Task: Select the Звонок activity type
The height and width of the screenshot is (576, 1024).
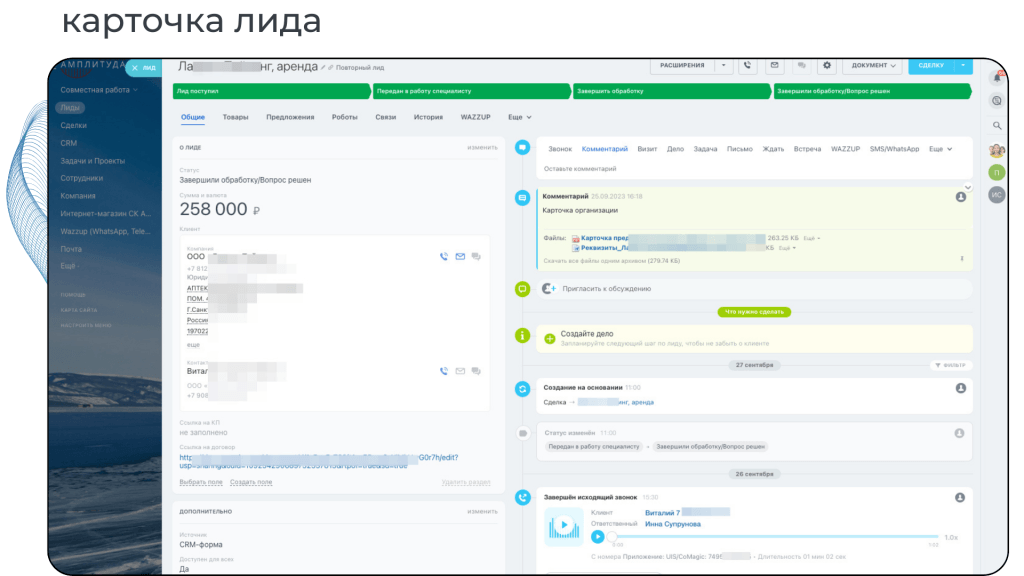Action: coord(560,149)
